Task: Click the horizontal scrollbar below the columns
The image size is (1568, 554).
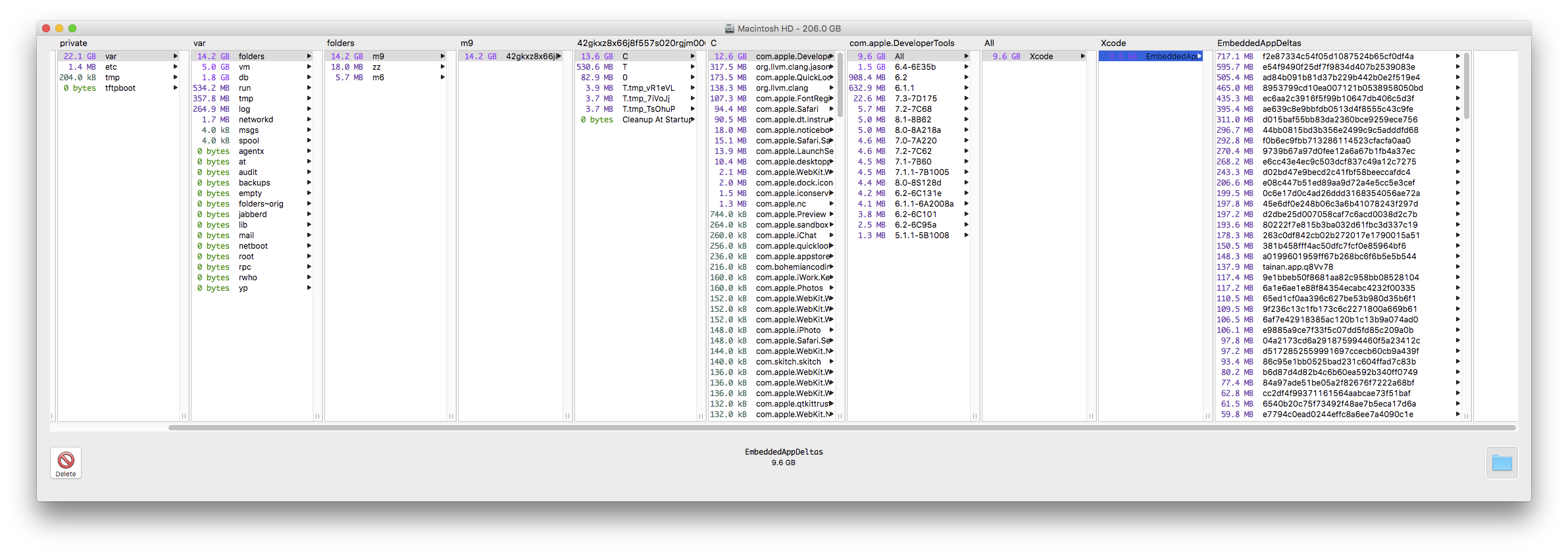Action: tap(842, 428)
